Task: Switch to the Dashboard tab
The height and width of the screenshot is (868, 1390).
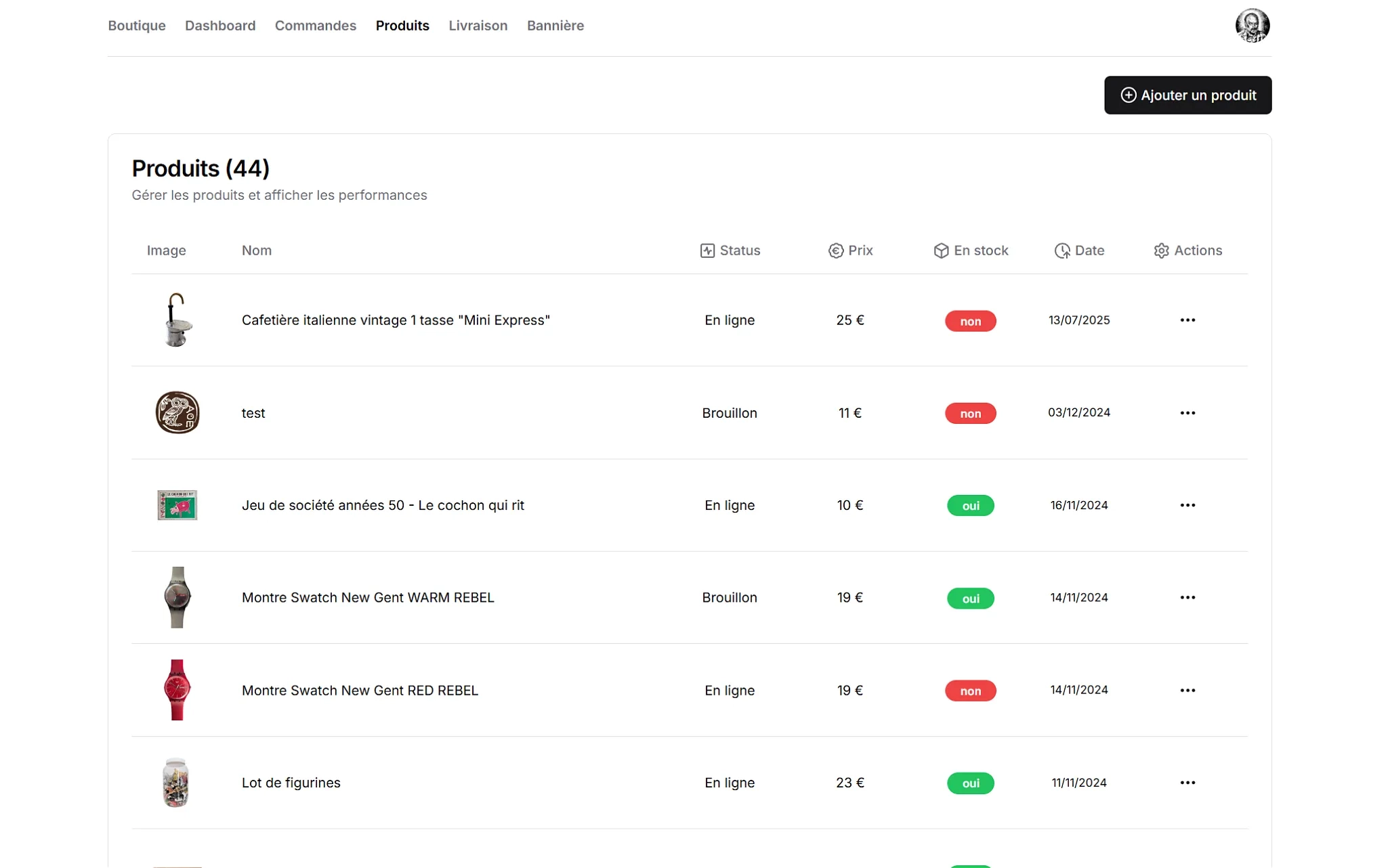Action: (x=220, y=25)
